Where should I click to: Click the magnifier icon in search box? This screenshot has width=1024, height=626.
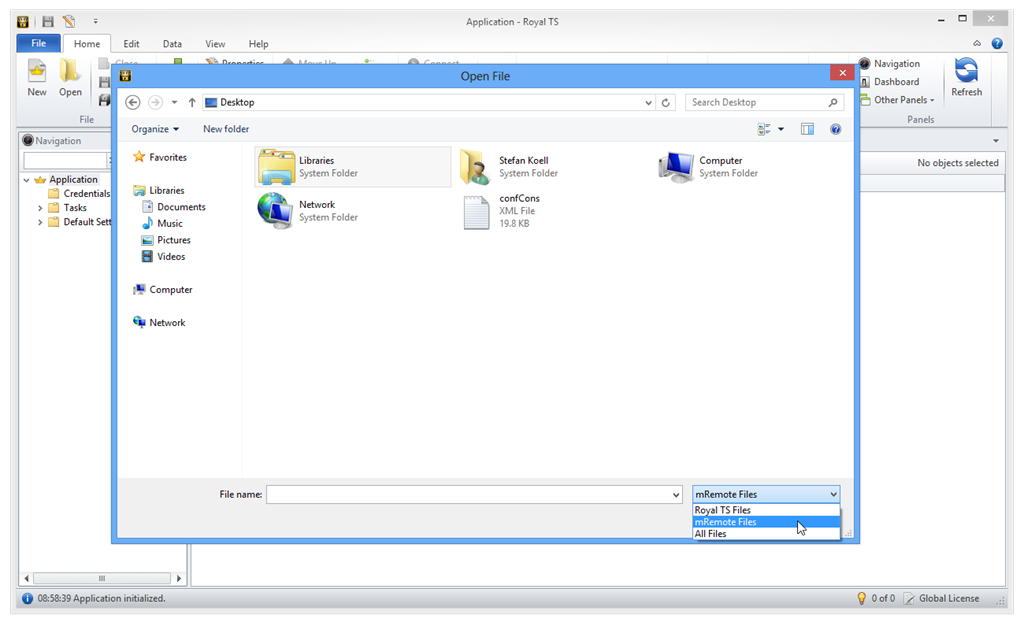833,102
